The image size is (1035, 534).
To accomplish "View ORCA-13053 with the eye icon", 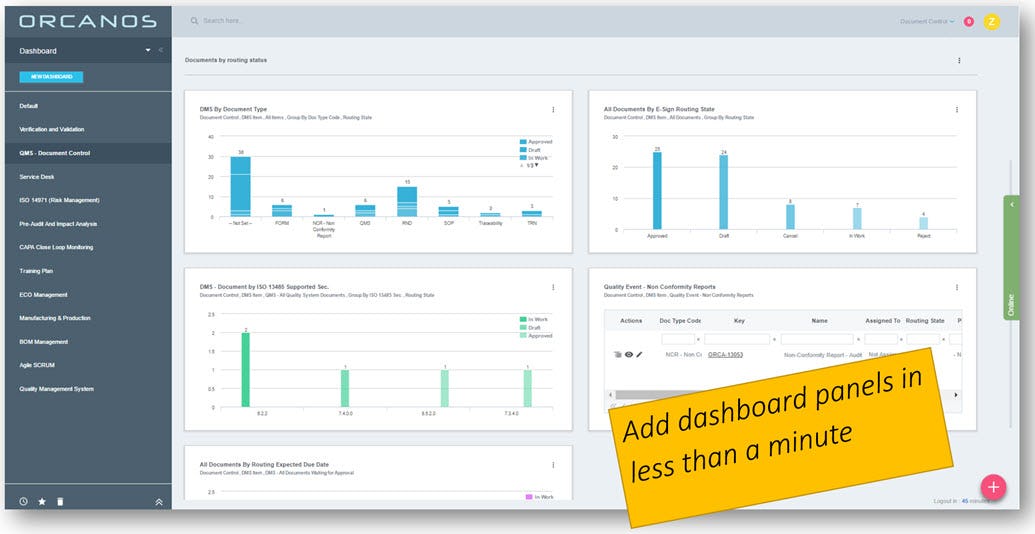I will [x=629, y=354].
